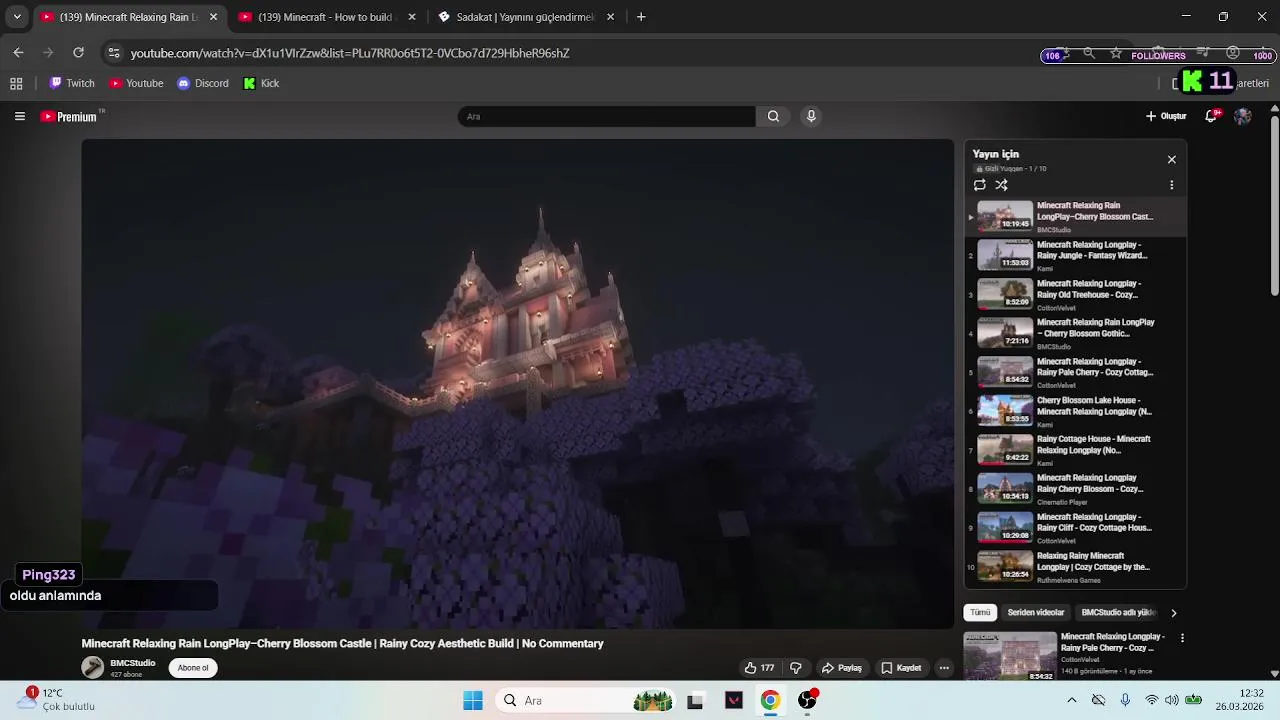Switch to the Sadakat browser tab
1280x720 pixels.
[525, 17]
